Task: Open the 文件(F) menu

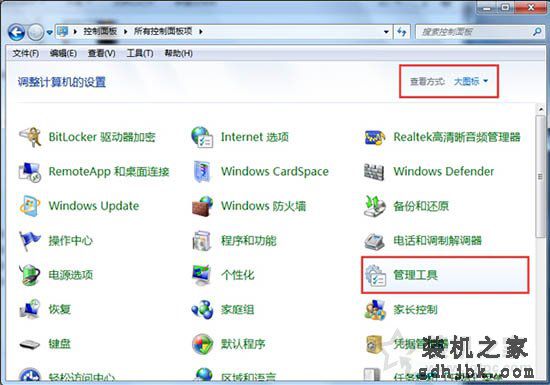Action: click(x=26, y=53)
